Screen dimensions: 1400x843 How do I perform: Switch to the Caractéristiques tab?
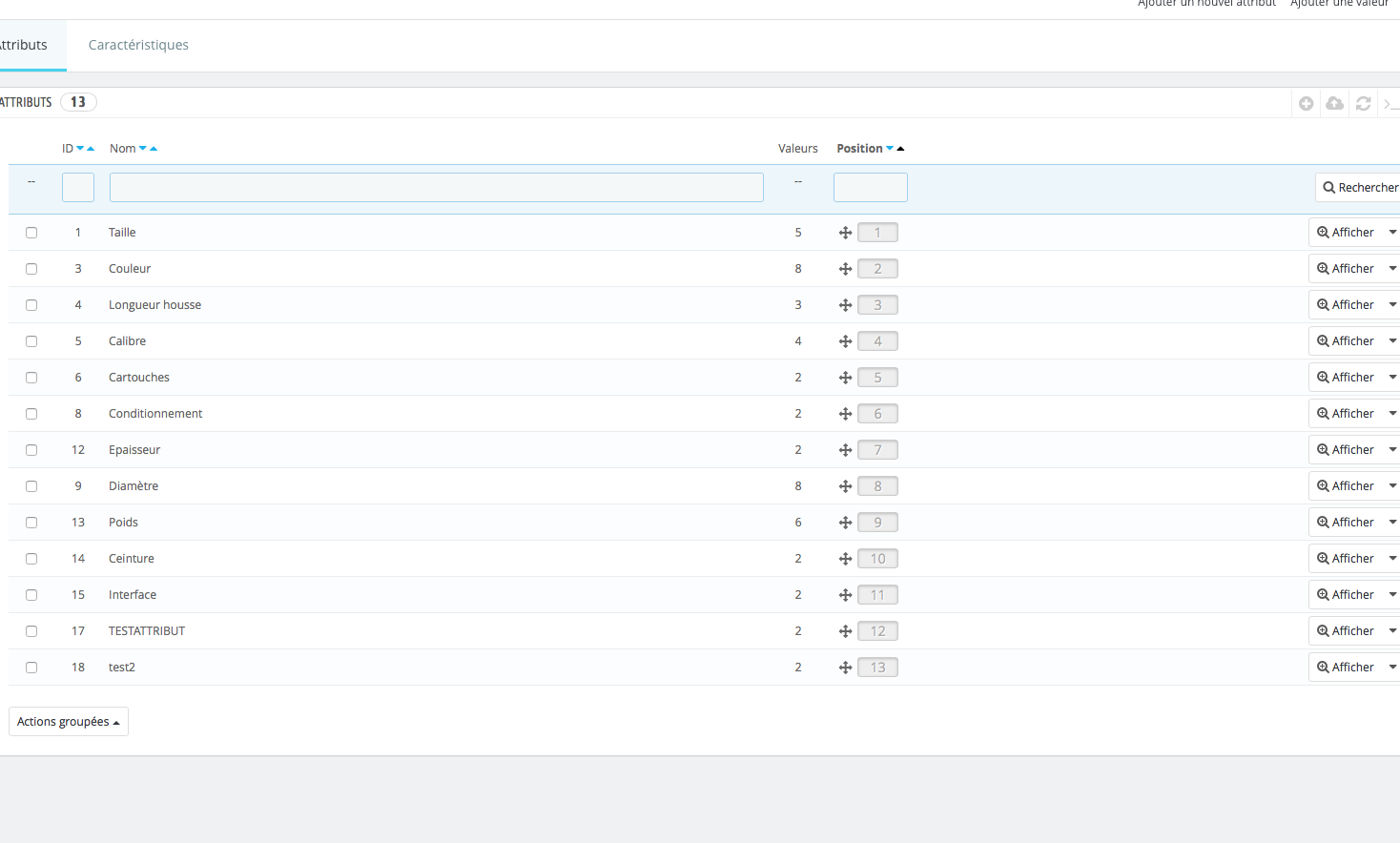pyautogui.click(x=138, y=45)
